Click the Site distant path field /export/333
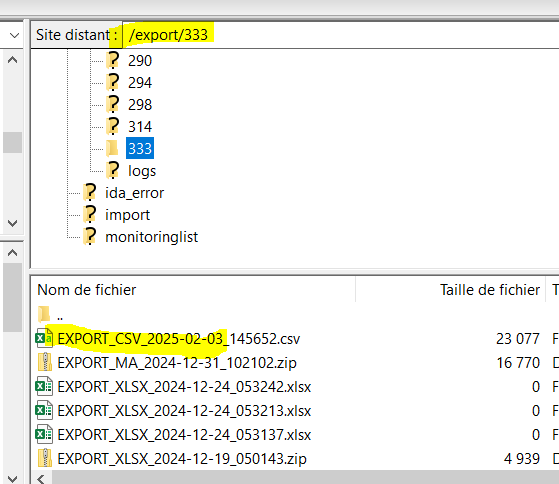Viewport: 559px width, 484px height. pyautogui.click(x=340, y=35)
